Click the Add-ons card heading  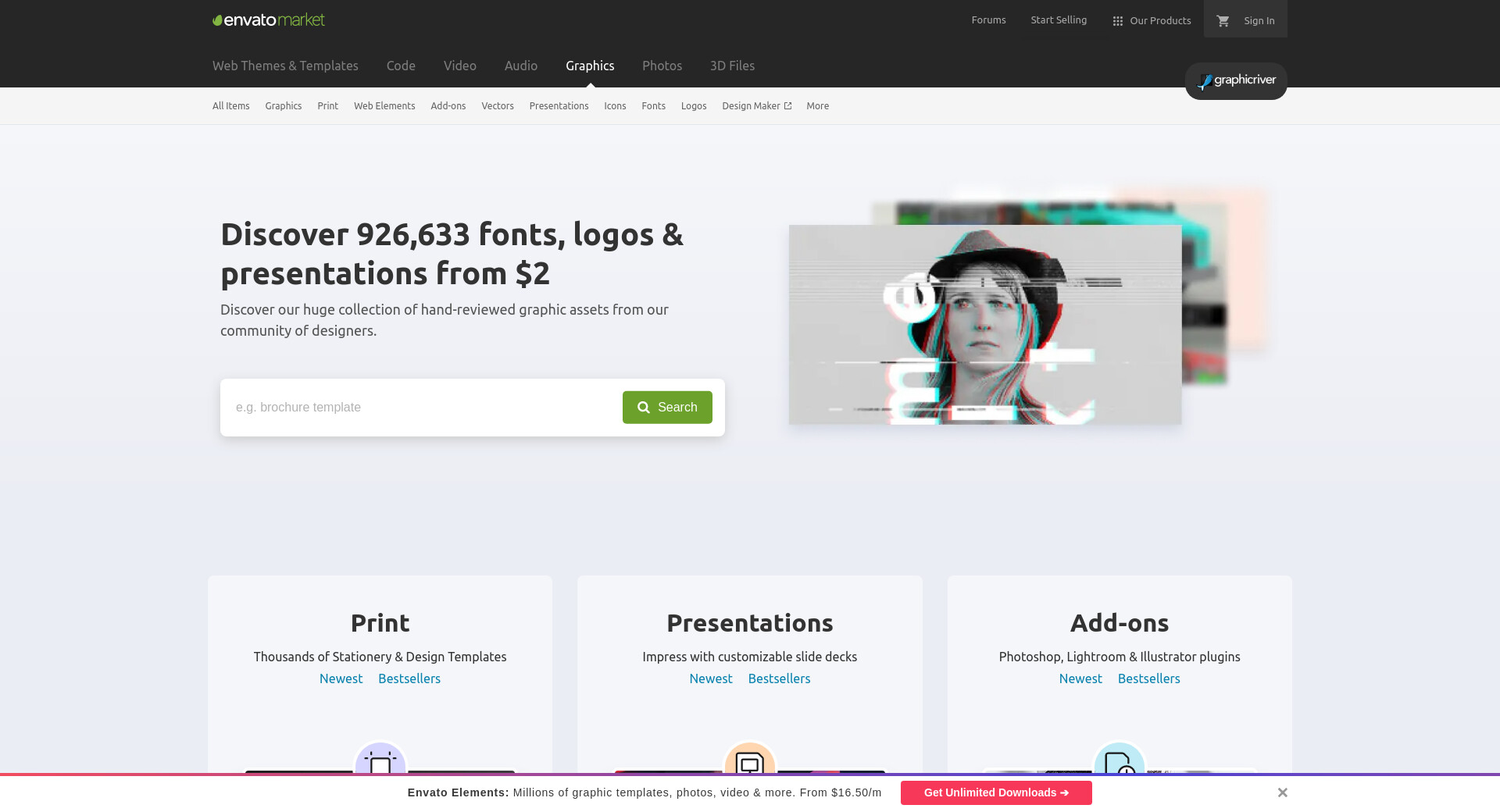tap(1120, 623)
